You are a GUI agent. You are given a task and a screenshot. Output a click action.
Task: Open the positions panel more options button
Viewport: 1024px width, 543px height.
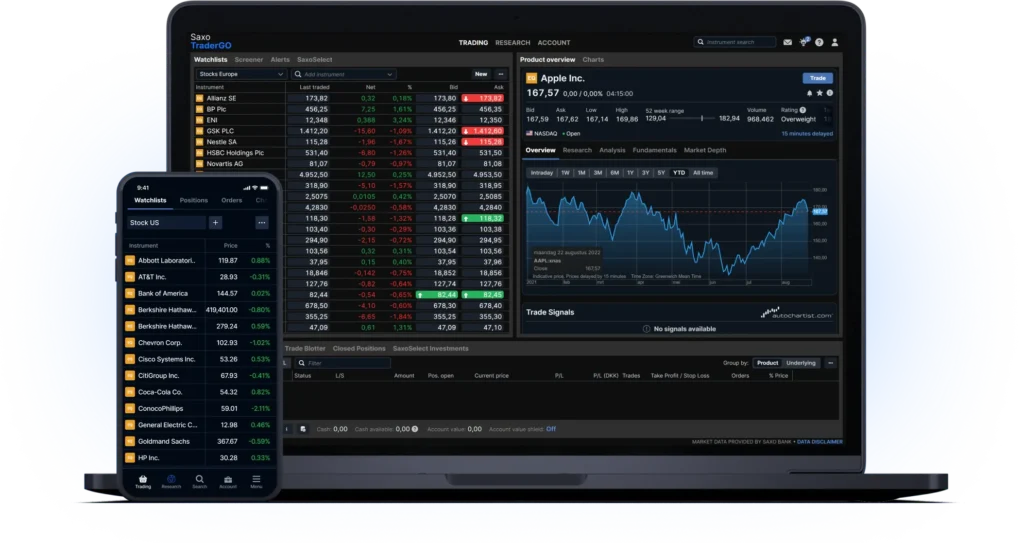point(831,363)
